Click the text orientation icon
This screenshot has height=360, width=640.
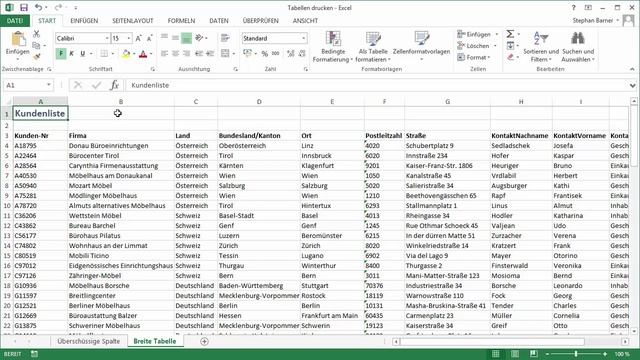tap(199, 38)
